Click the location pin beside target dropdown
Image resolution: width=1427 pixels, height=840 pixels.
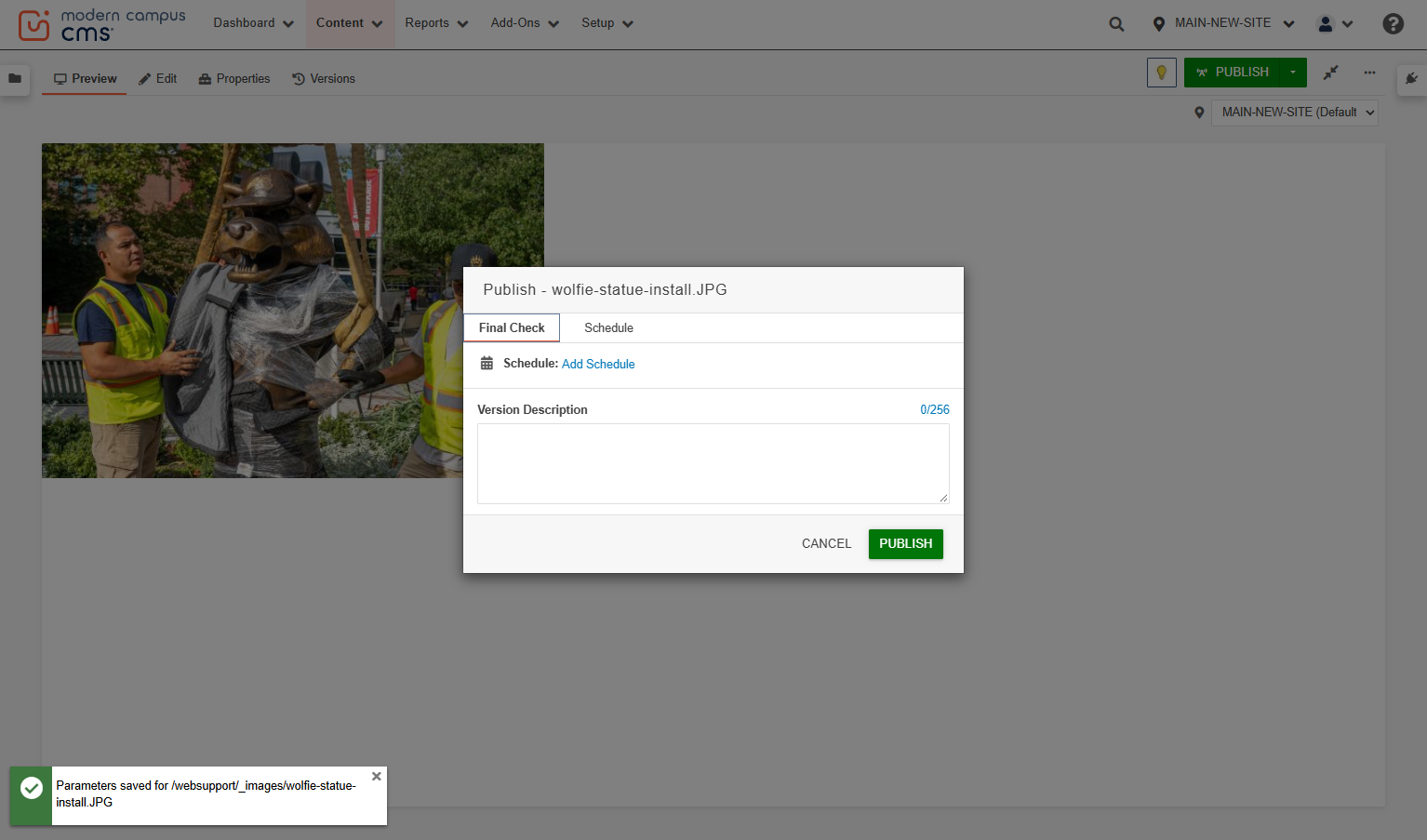point(1199,113)
